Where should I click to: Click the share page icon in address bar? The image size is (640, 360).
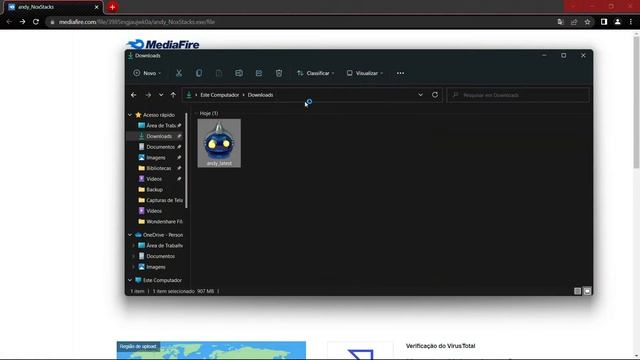(574, 22)
